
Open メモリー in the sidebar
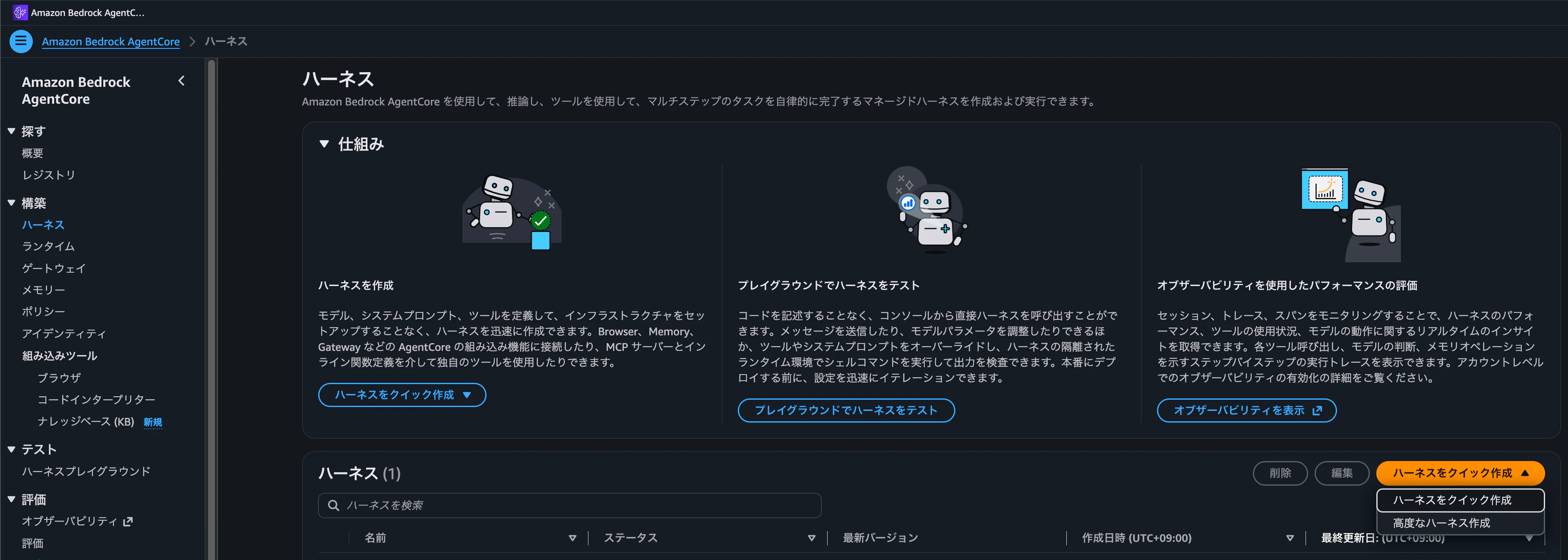pyautogui.click(x=43, y=290)
